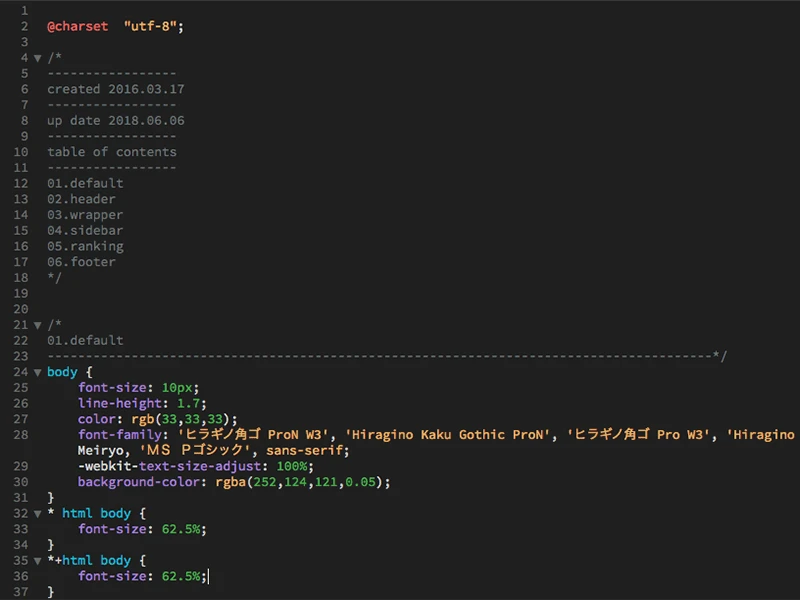Click the 'color' property on line 27
Viewport: 800px width, 600px height.
pos(97,419)
